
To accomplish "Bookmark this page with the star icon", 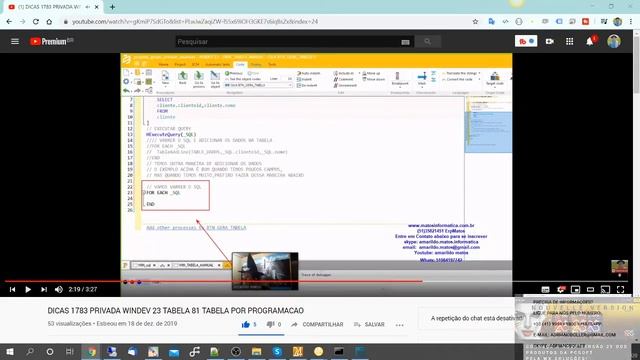I will (475, 22).
